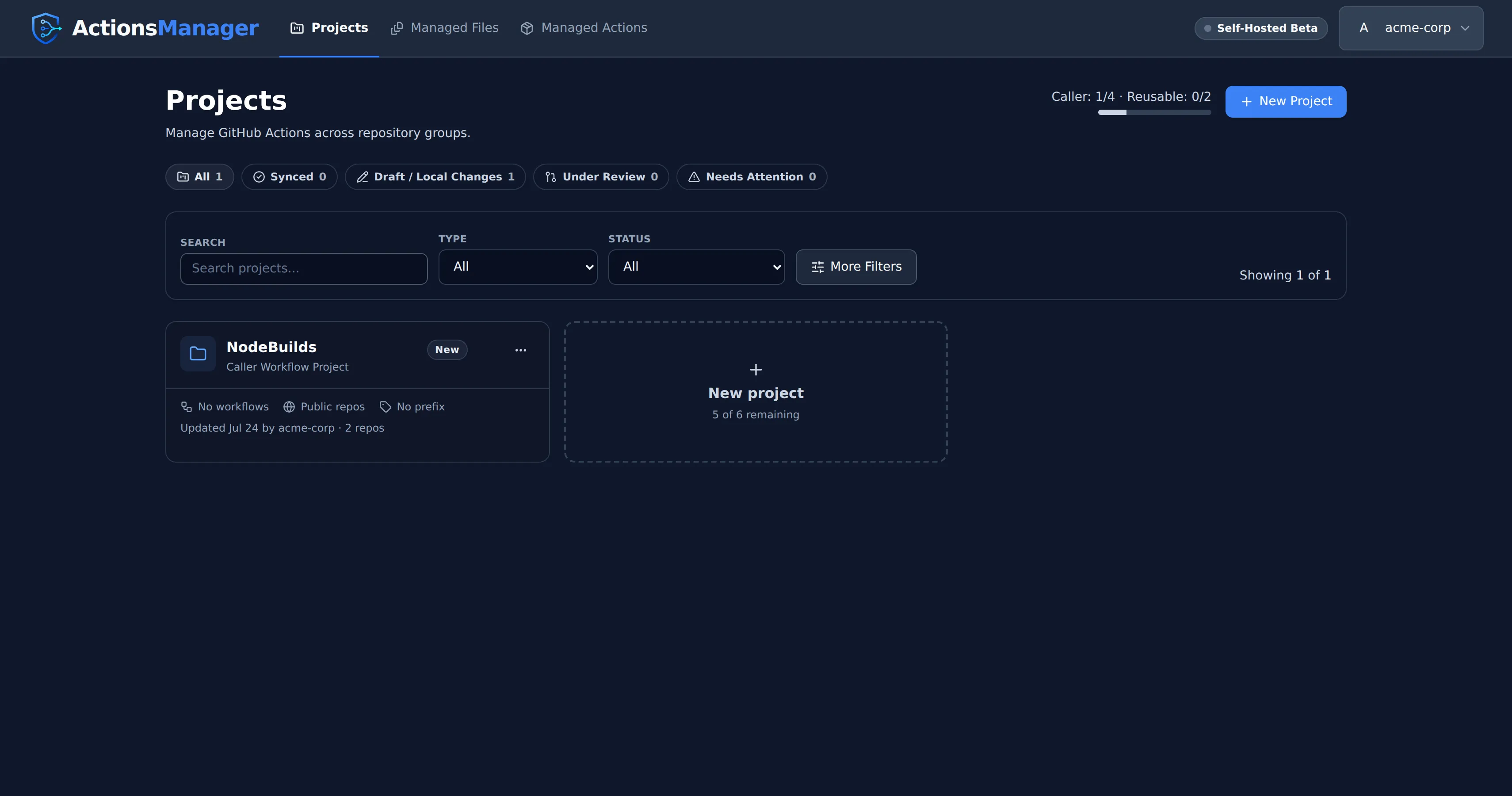Click the NodeBuilds folder icon

click(198, 353)
